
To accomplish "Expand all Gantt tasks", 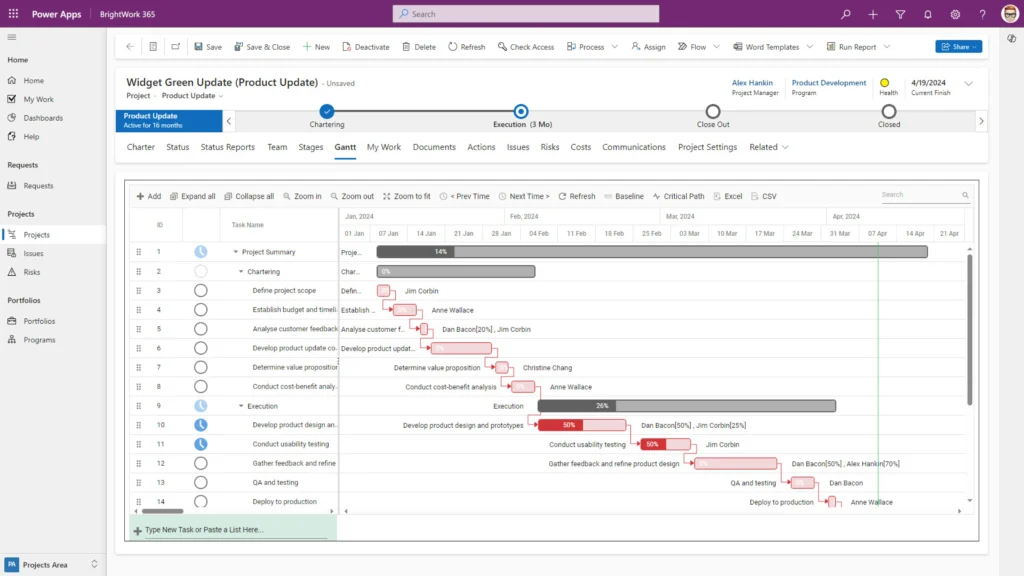I will click(193, 196).
